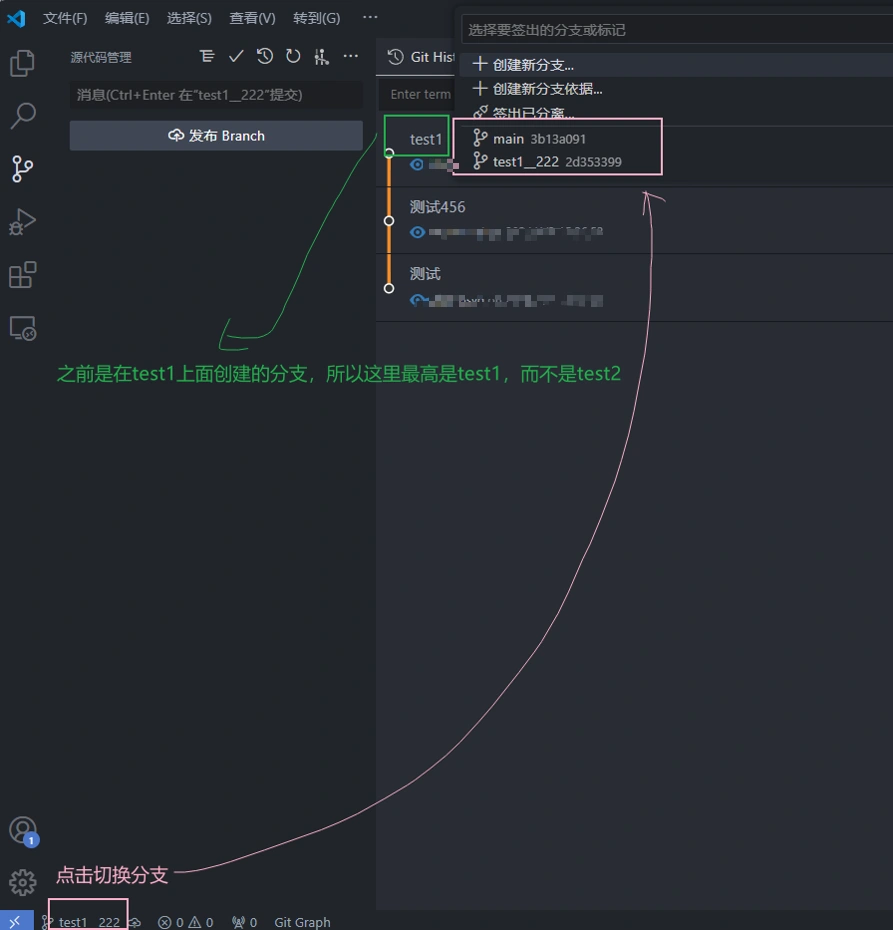Screen dimensions: 893x930
Task: Focus the 选择要签出的分支或标记 input
Action: pyautogui.click(x=677, y=30)
